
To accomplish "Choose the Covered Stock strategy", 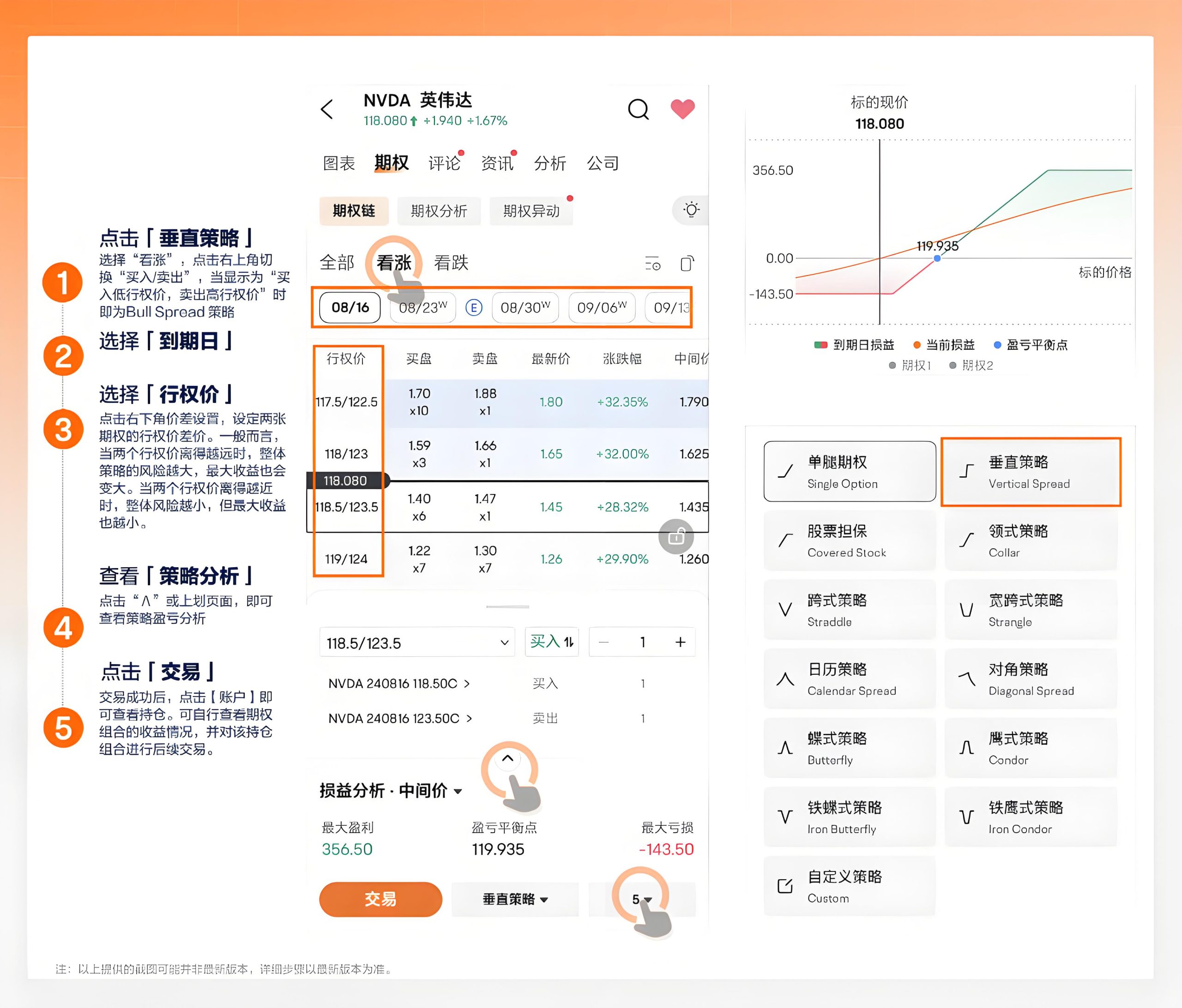I will tap(850, 540).
